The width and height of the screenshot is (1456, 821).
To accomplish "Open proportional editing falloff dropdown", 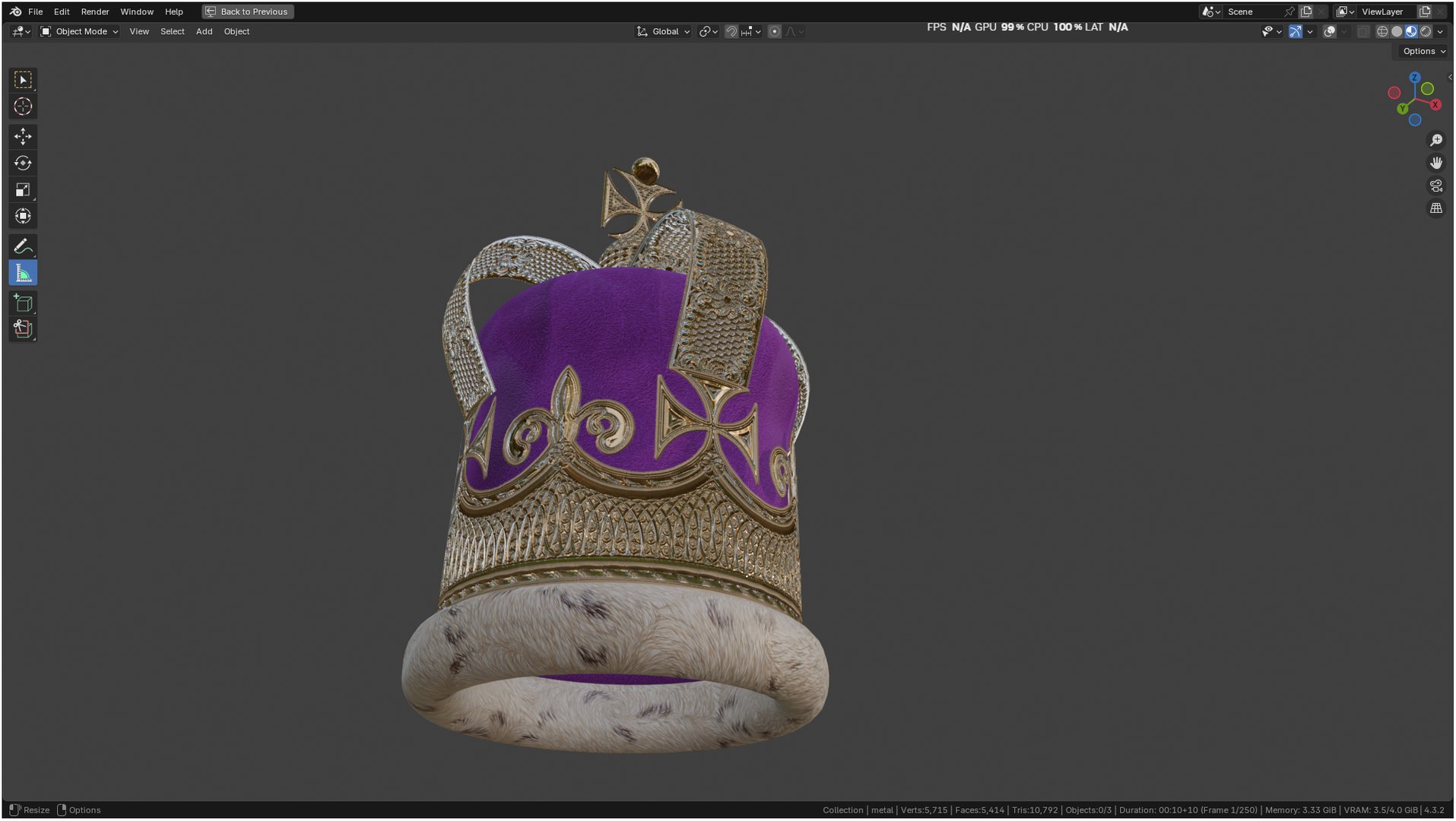I will coord(795,31).
